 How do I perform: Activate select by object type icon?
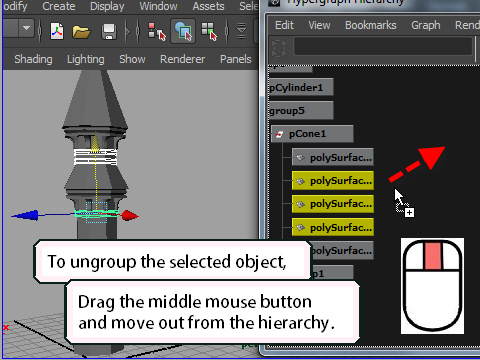click(x=183, y=31)
